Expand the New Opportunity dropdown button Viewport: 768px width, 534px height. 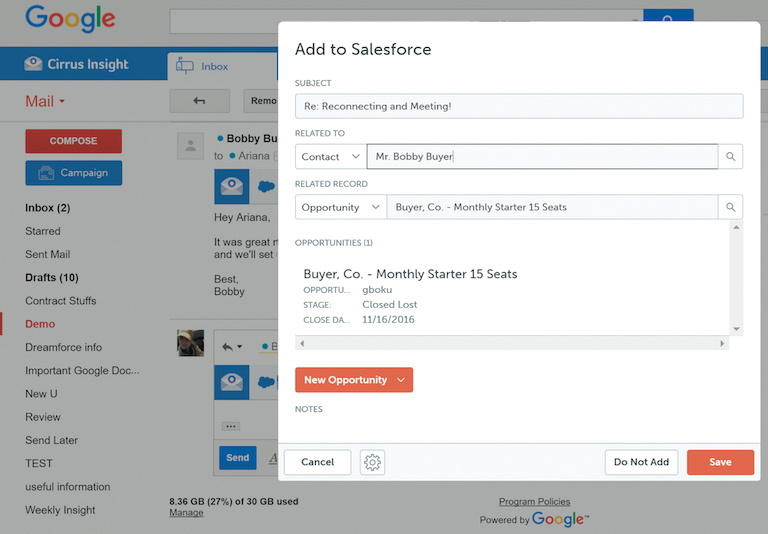(401, 380)
